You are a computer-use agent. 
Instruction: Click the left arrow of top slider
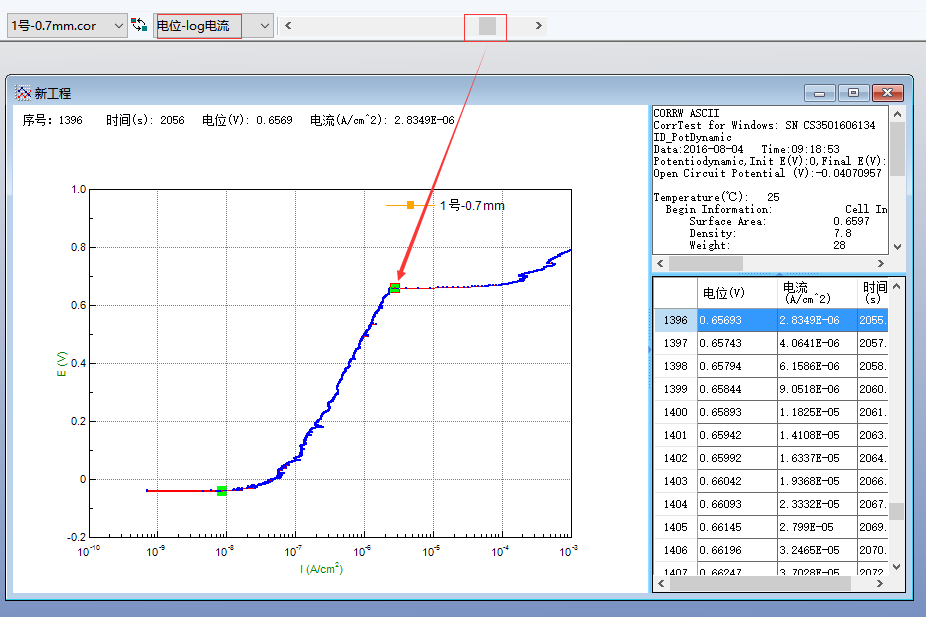click(288, 25)
